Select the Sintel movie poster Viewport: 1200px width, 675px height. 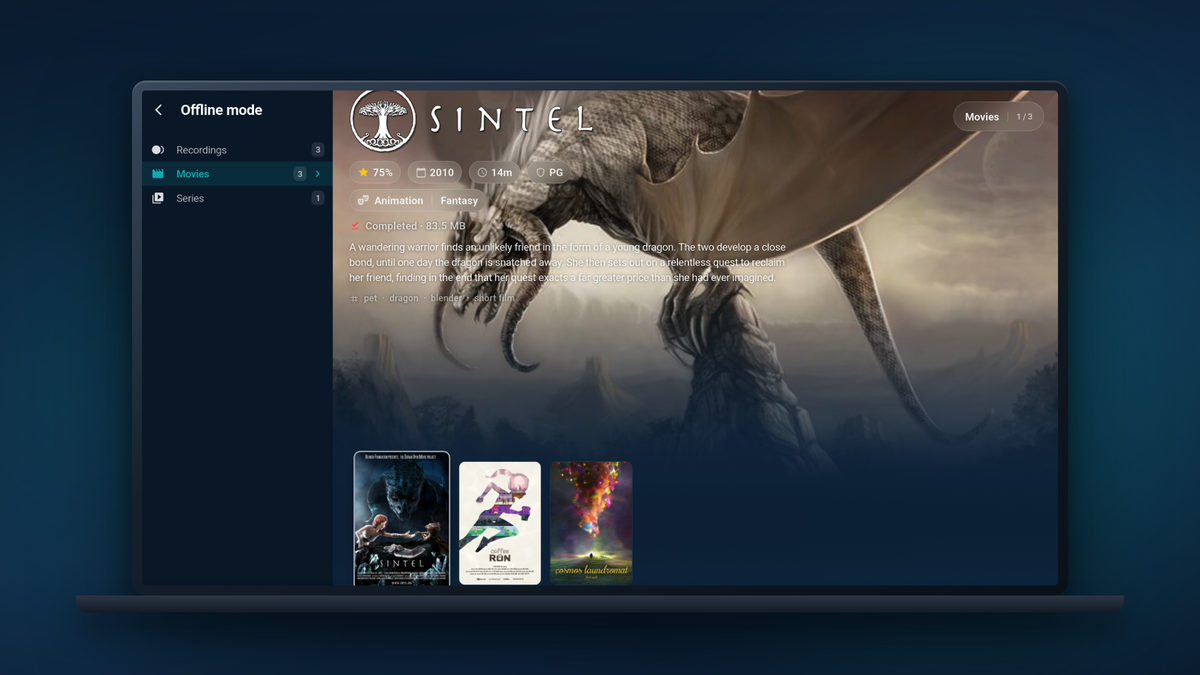pyautogui.click(x=402, y=519)
